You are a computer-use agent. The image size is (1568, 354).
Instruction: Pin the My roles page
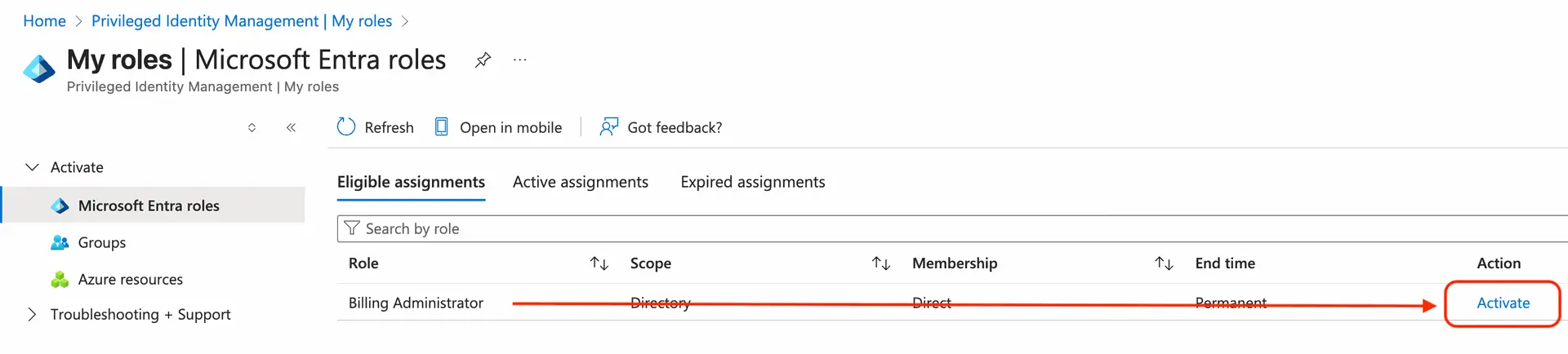(483, 60)
